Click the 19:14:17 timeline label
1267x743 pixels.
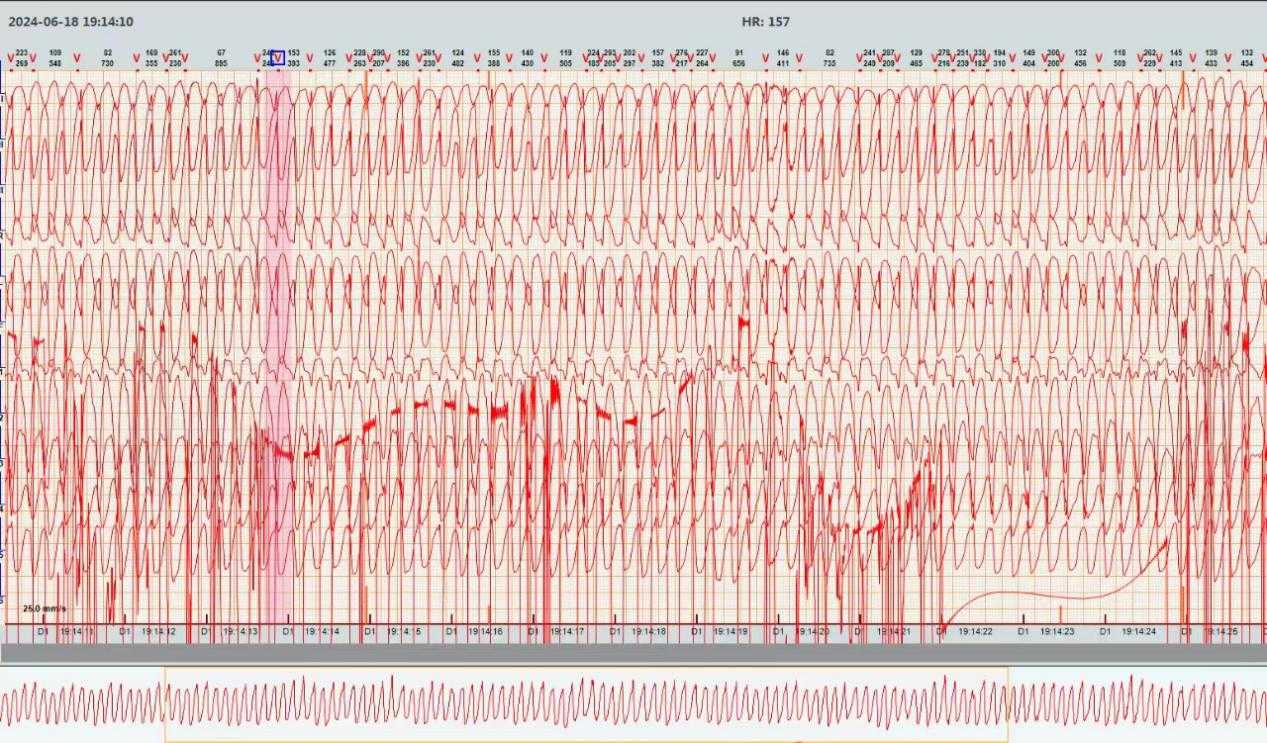coord(566,632)
